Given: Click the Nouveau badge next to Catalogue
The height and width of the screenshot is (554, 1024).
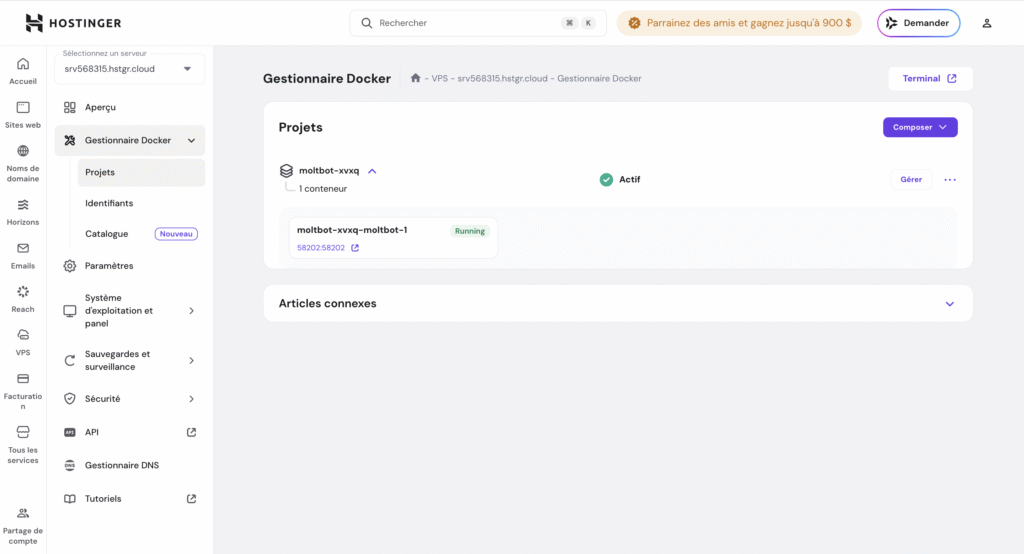Looking at the screenshot, I should click(x=176, y=234).
